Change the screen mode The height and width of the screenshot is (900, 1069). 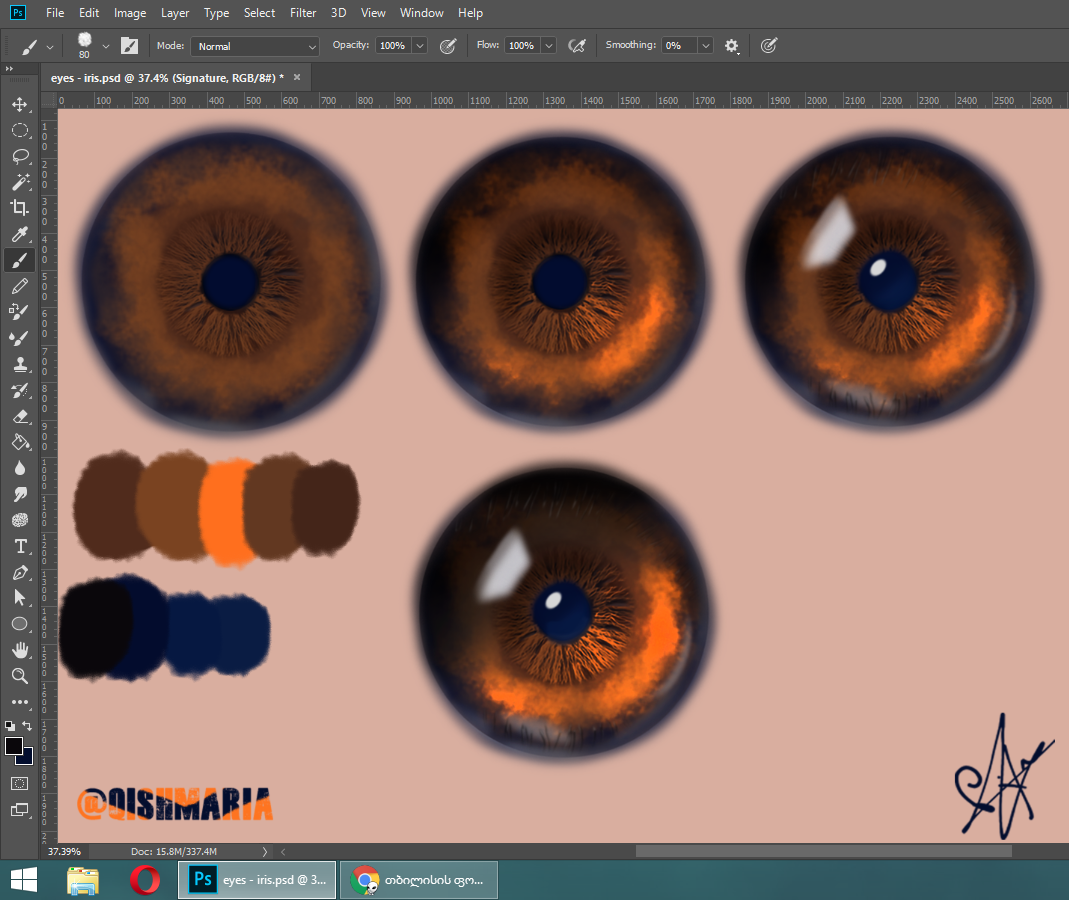tap(20, 810)
